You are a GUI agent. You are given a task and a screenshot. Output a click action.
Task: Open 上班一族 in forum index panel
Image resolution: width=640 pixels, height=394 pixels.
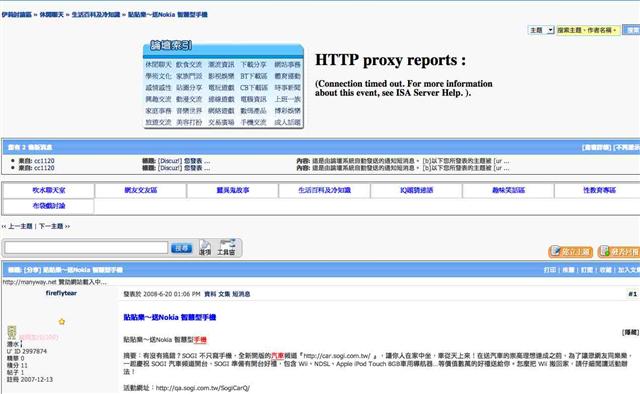click(287, 99)
